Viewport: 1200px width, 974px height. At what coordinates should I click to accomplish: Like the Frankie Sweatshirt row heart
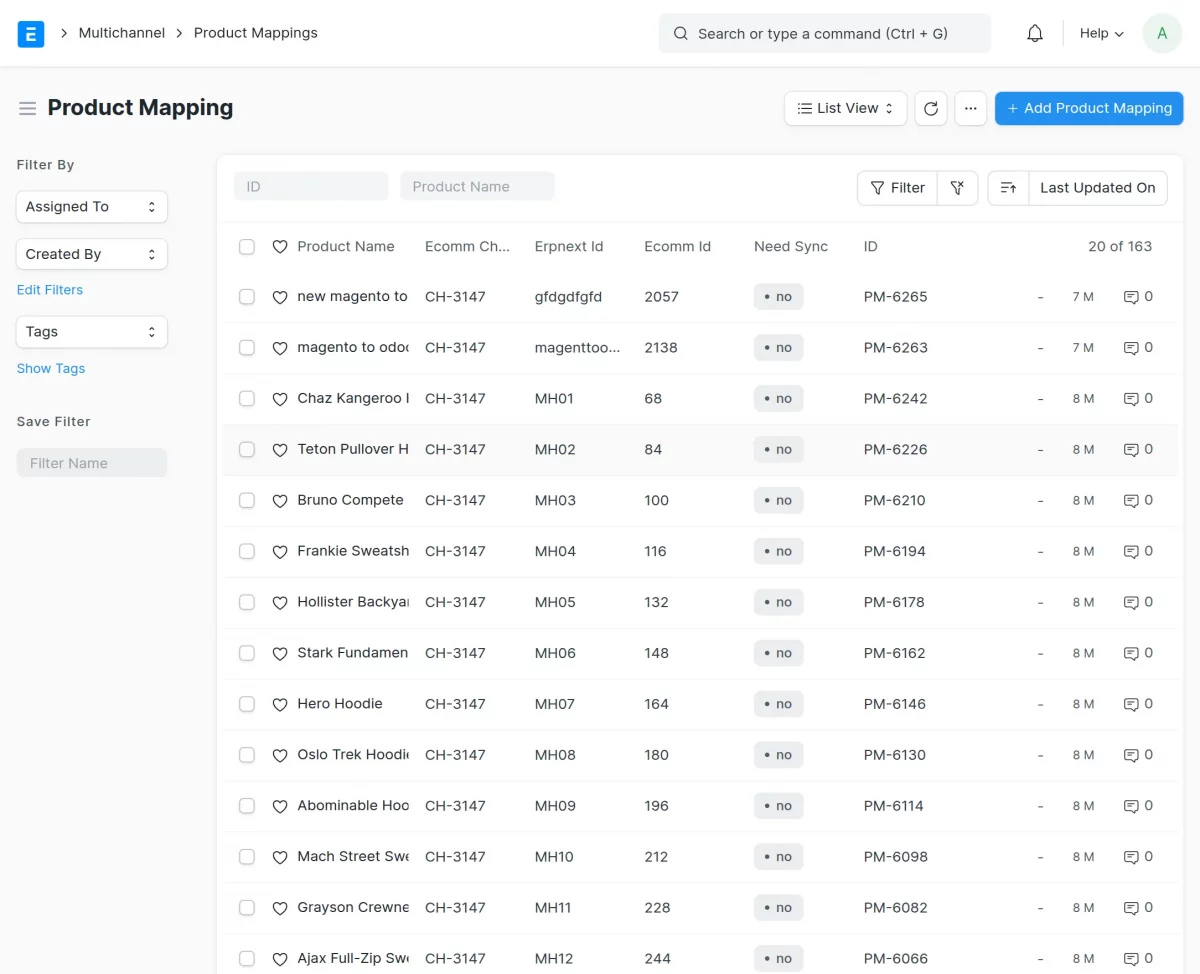click(280, 552)
